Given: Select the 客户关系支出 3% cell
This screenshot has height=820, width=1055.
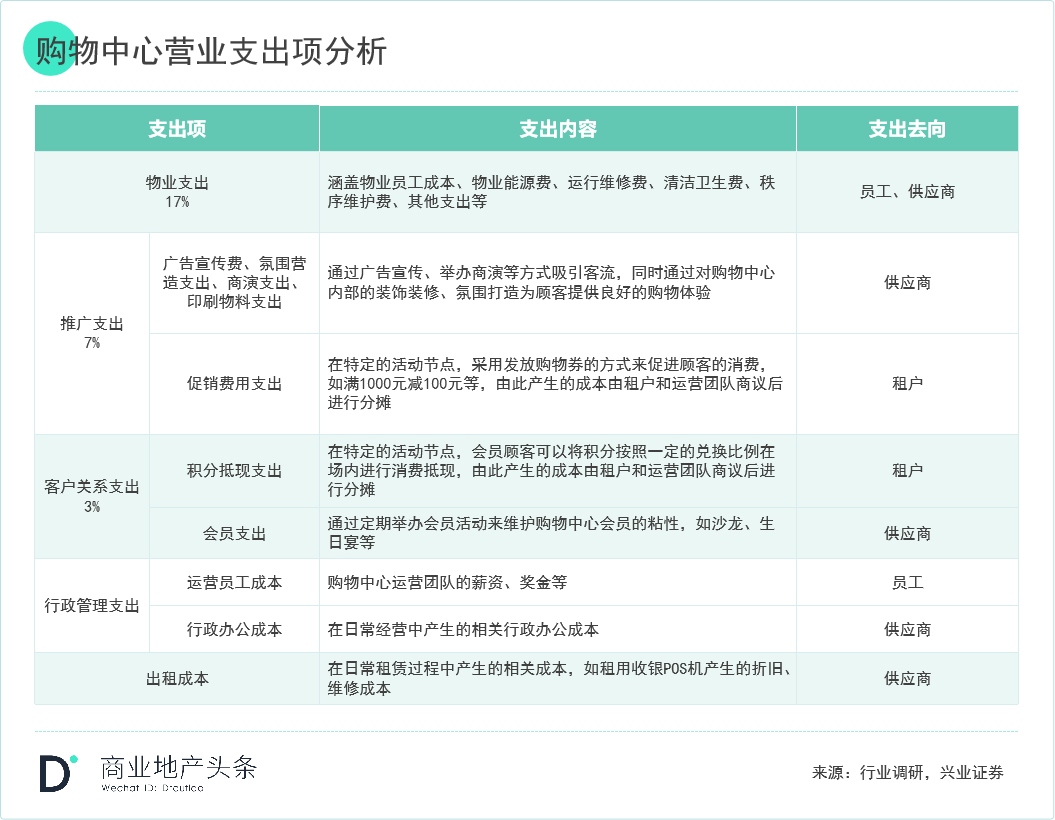Looking at the screenshot, I should (90, 495).
